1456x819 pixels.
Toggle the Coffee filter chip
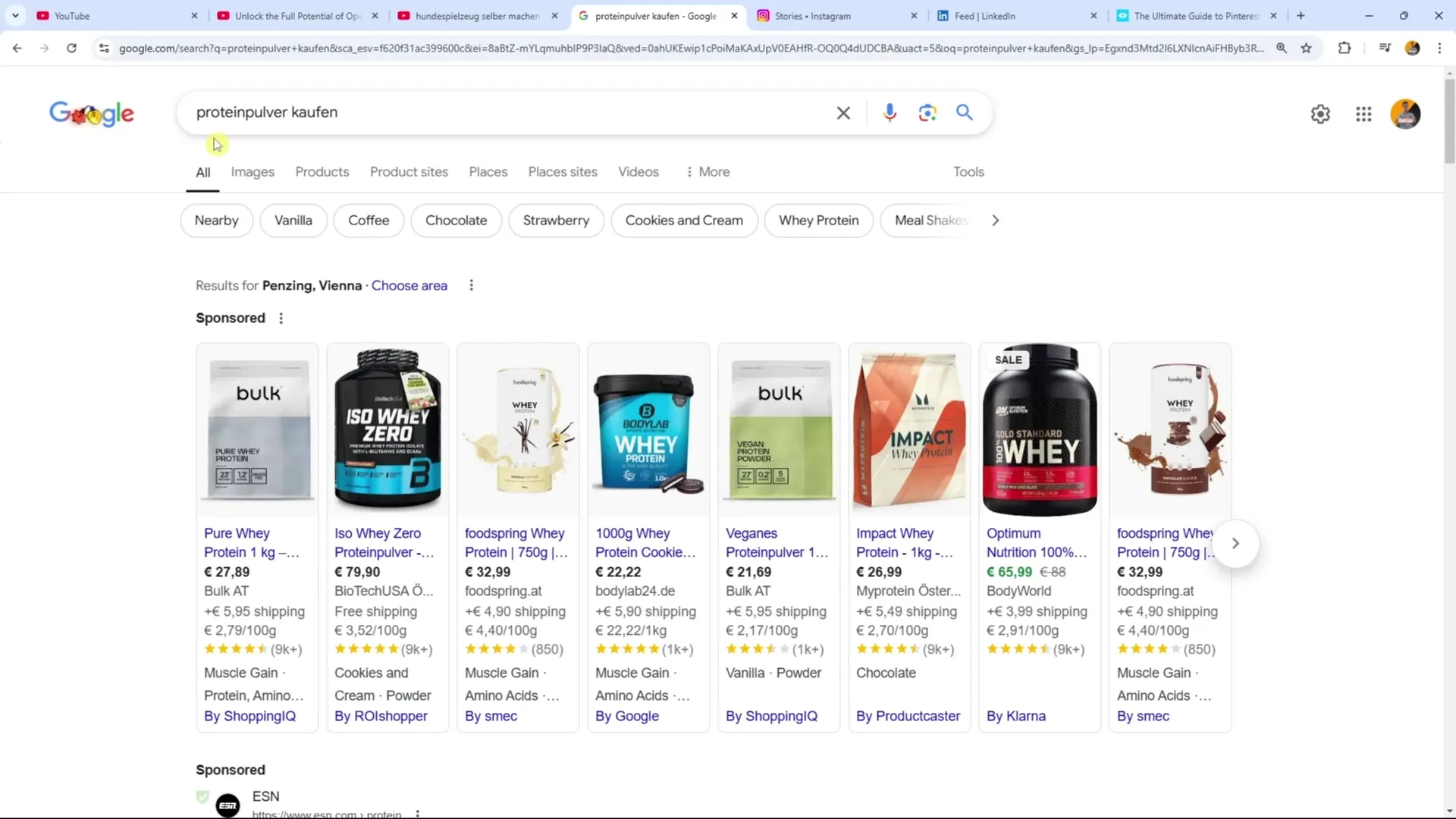[369, 221]
